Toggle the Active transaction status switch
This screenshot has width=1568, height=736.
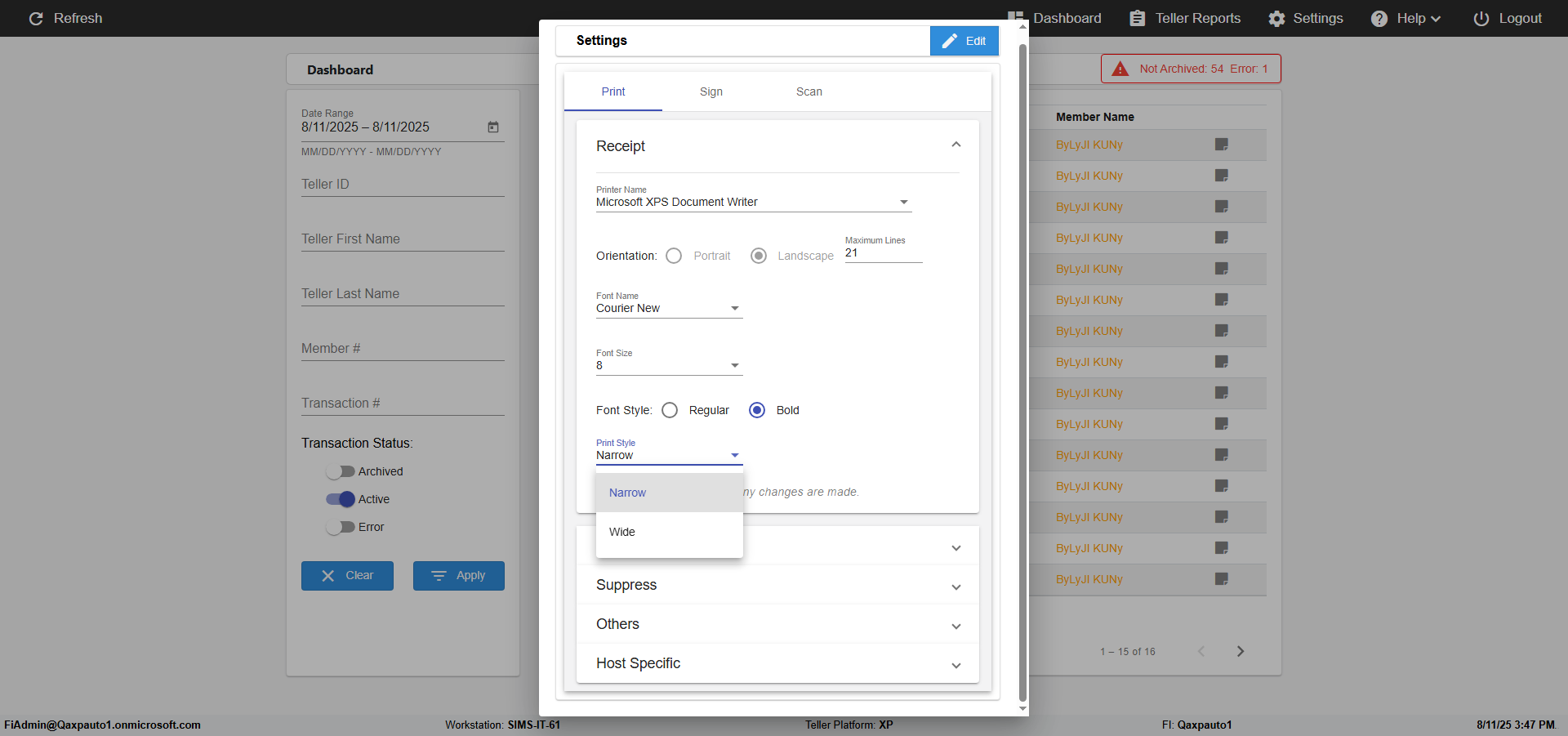tap(341, 499)
